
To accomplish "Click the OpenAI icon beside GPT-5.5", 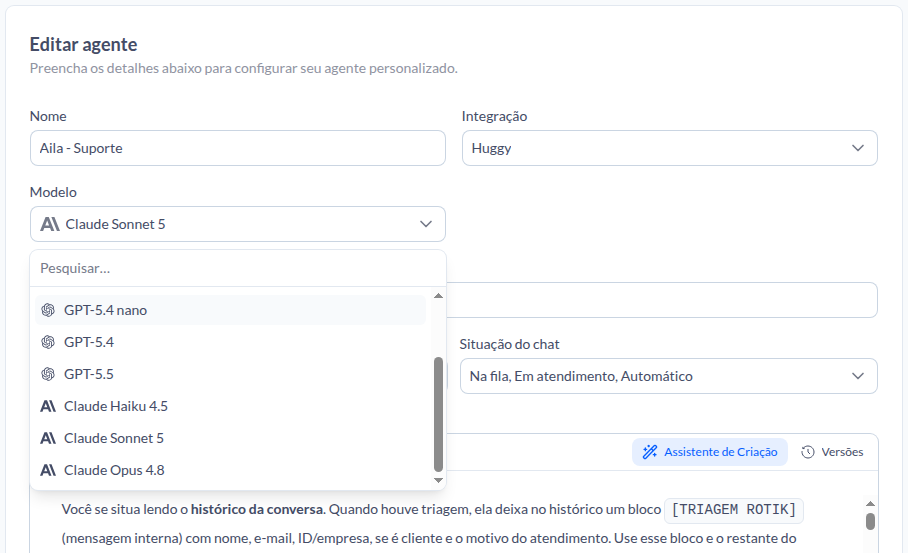I will click(x=48, y=374).
